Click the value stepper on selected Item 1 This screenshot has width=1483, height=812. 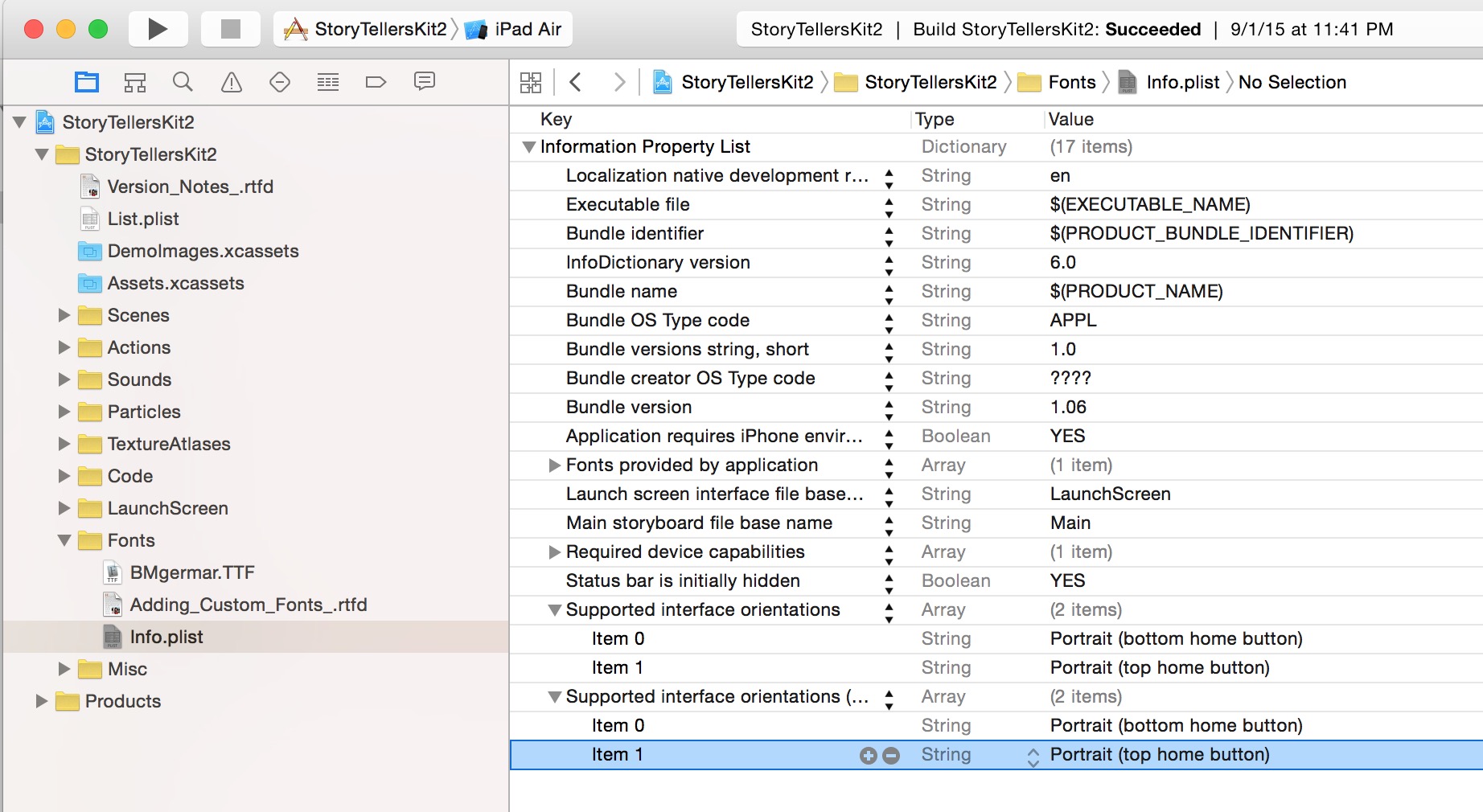[1032, 755]
